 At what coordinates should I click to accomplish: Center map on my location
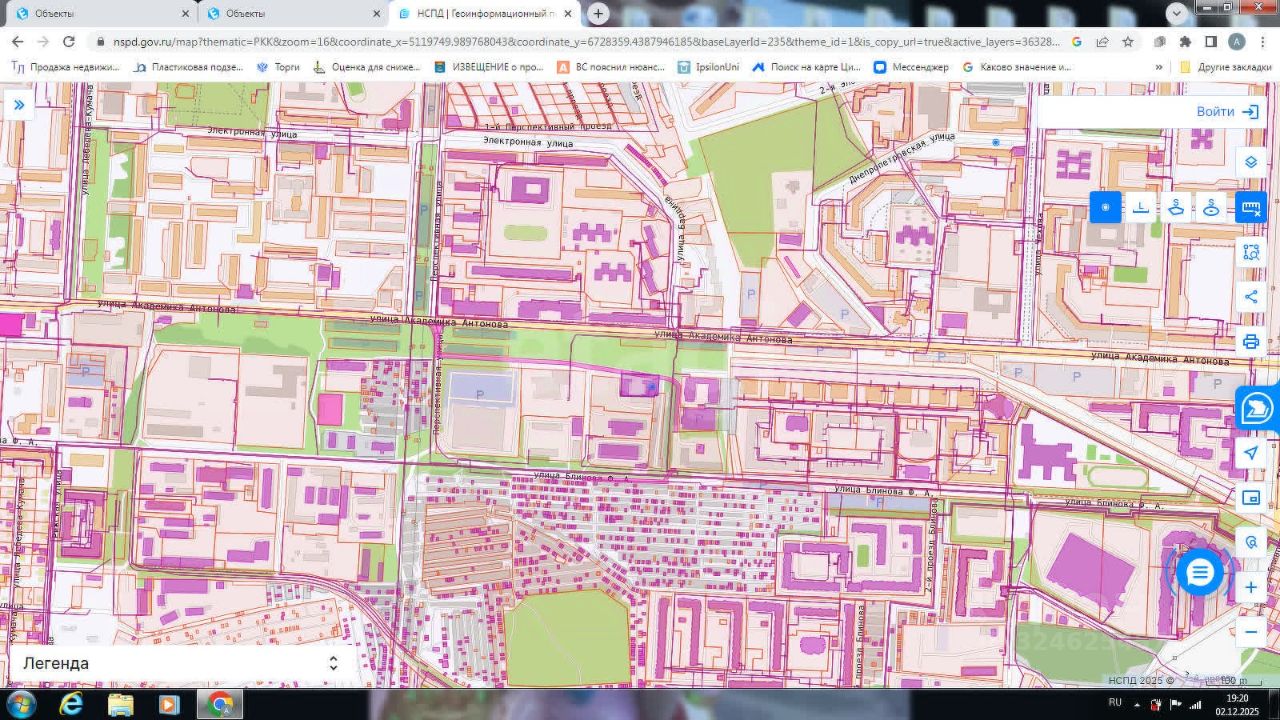1250,453
